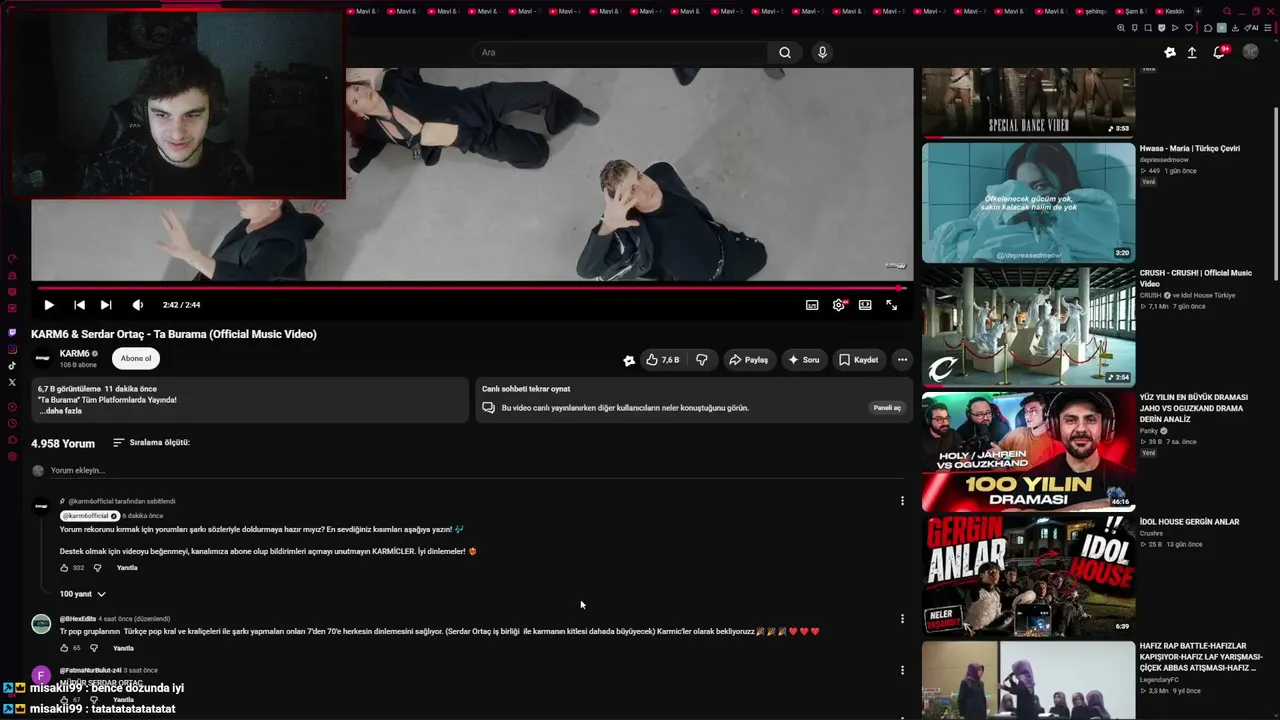The image size is (1280, 720).
Task: Open browser zoom magnifier in address bar
Action: 1121,28
